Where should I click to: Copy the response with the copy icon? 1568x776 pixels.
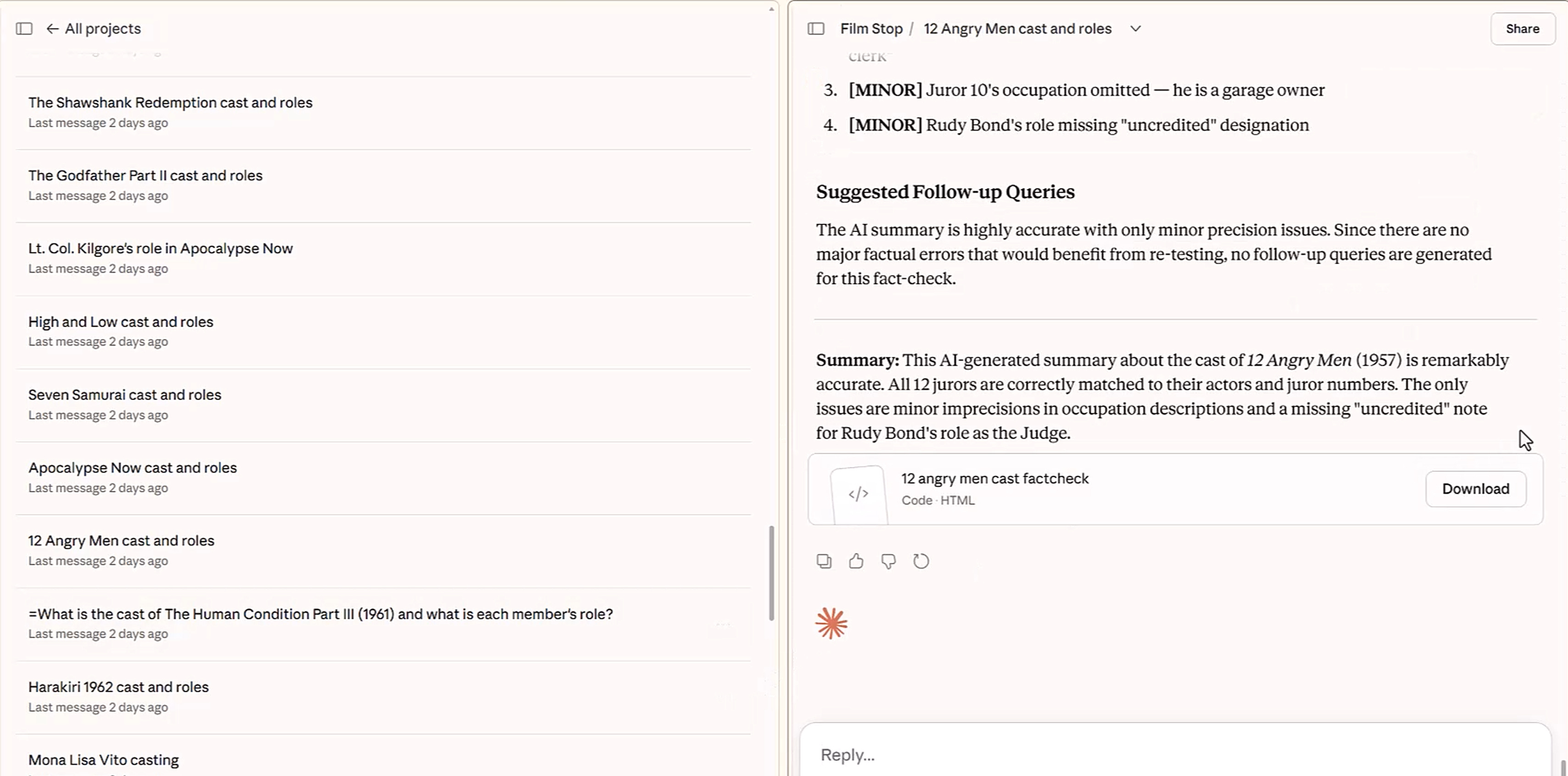pos(824,561)
